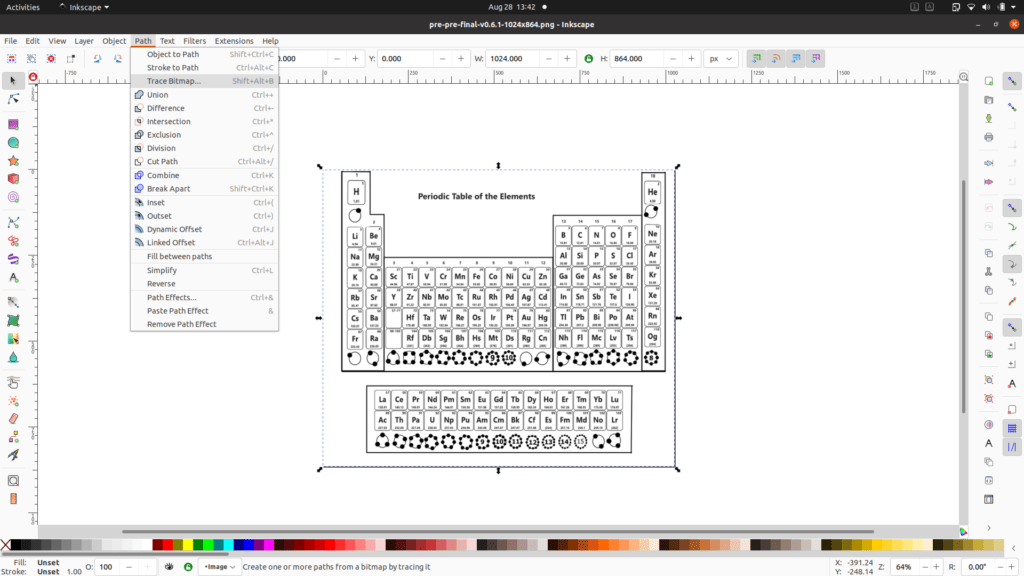The height and width of the screenshot is (576, 1024).
Task: Click the Rotate 90° counter-clockwise icon
Action: click(x=97, y=58)
